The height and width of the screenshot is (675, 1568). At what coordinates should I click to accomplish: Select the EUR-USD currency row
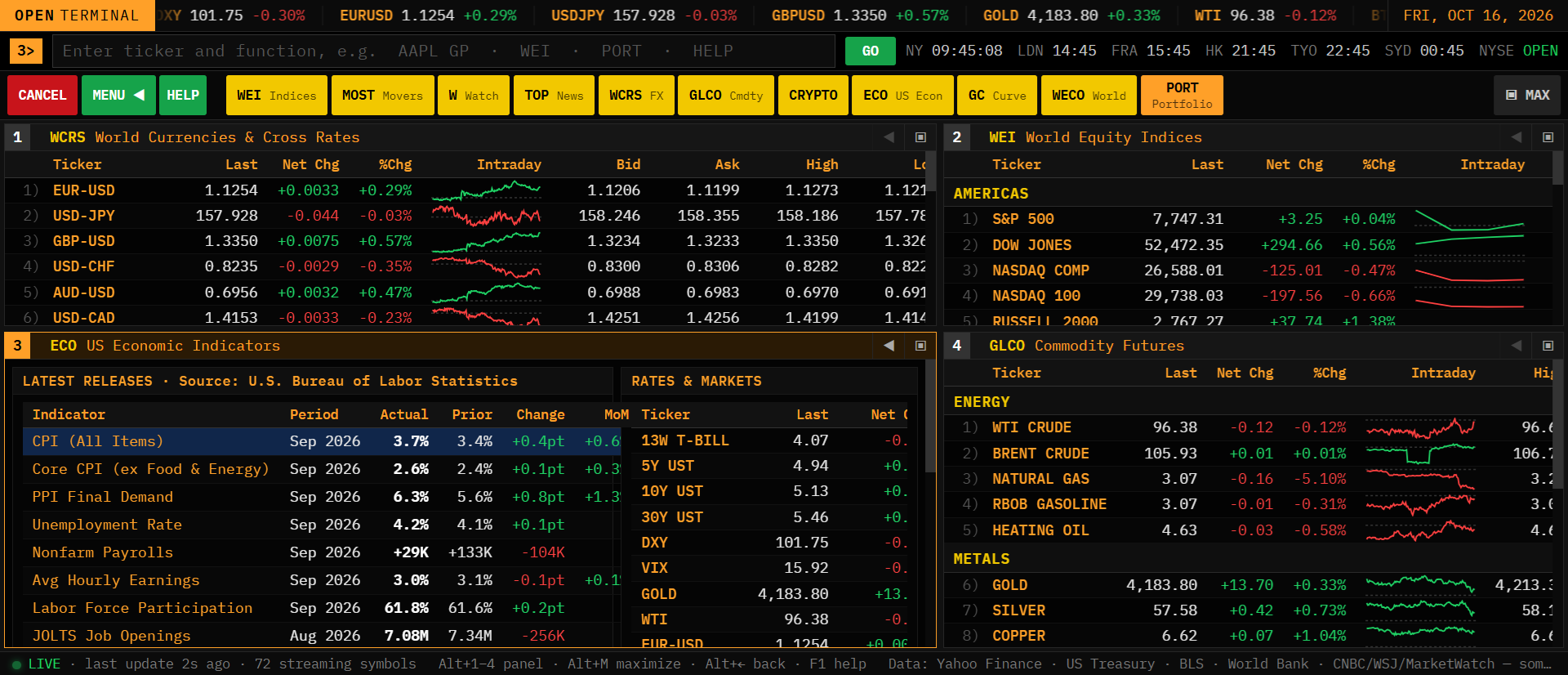tap(465, 190)
